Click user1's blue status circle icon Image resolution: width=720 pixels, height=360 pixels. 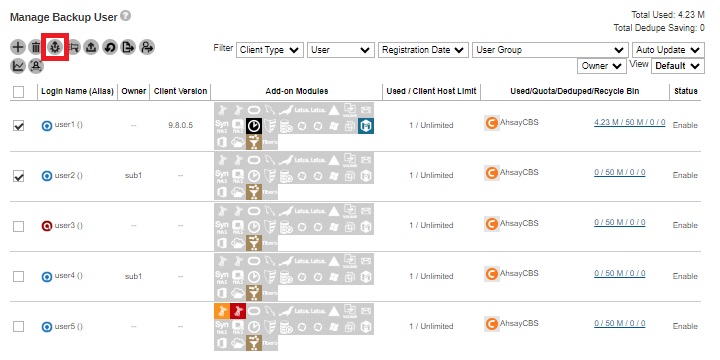[x=47, y=125]
